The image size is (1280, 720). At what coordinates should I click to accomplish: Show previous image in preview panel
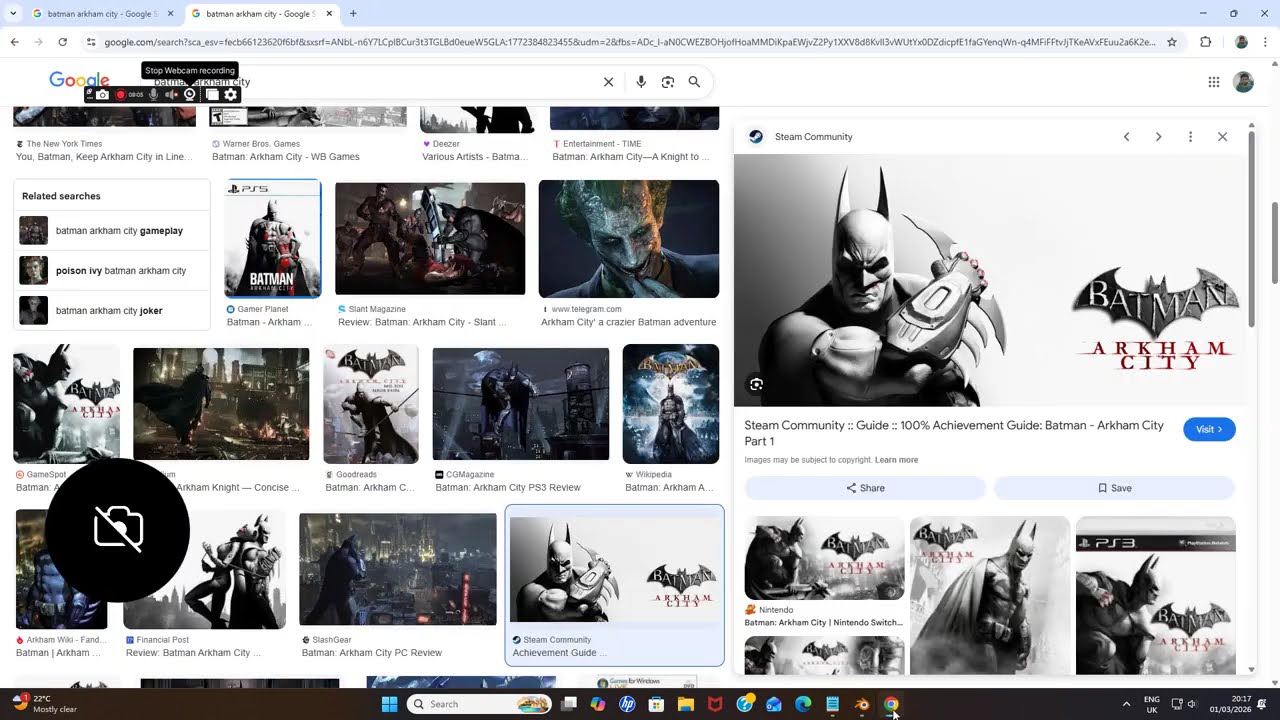[1126, 137]
